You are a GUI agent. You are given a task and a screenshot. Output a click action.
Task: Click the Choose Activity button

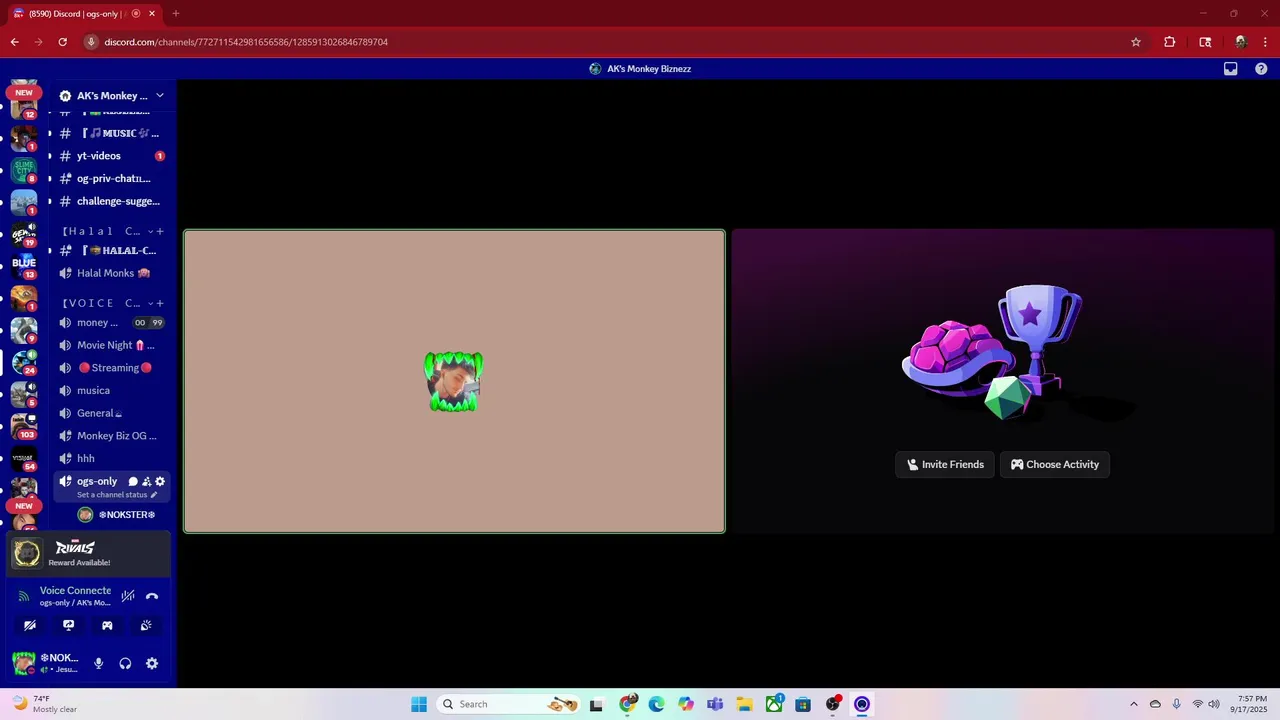(x=1055, y=464)
